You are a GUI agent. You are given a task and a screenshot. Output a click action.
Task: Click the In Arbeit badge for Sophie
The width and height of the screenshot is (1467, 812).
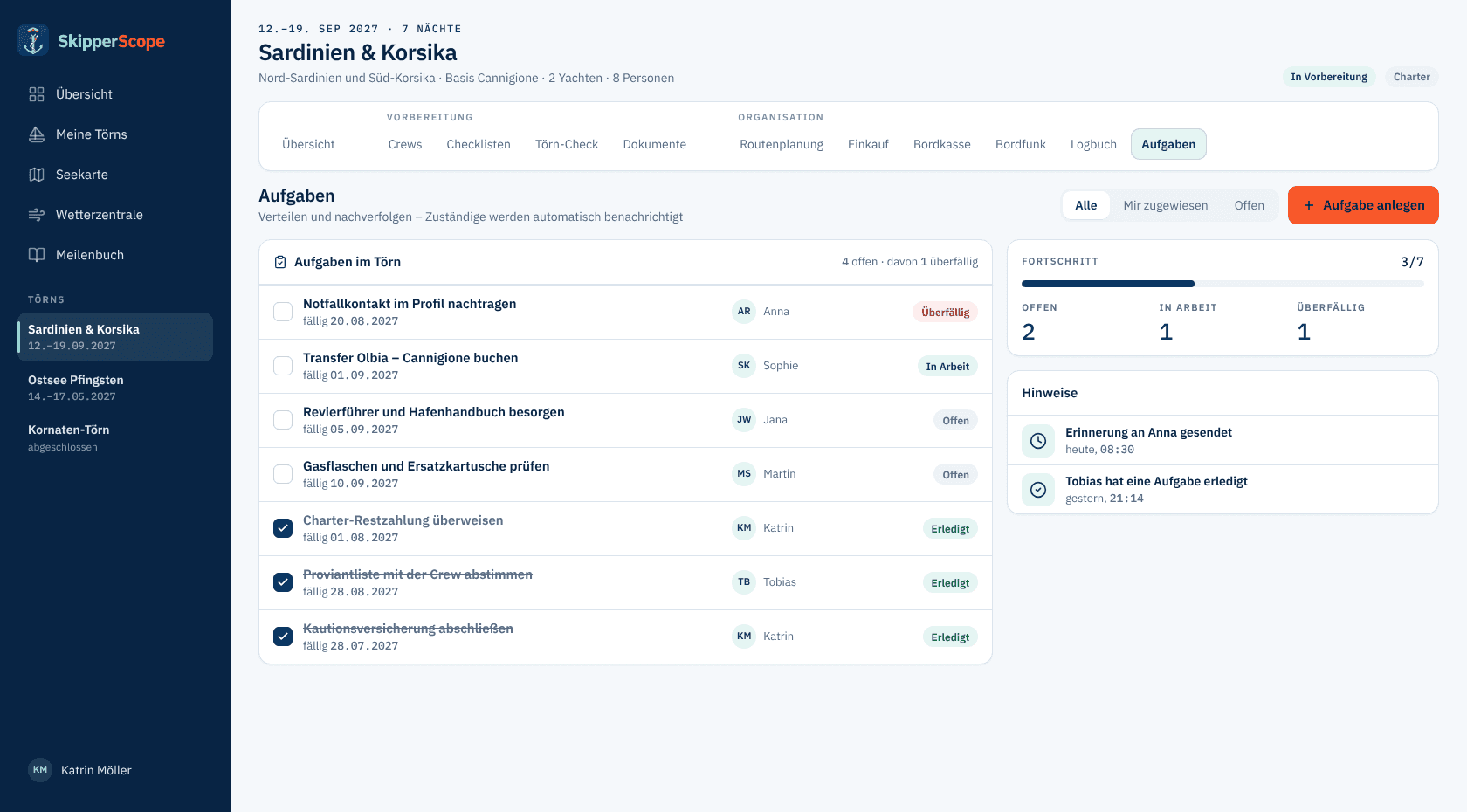[x=947, y=366]
